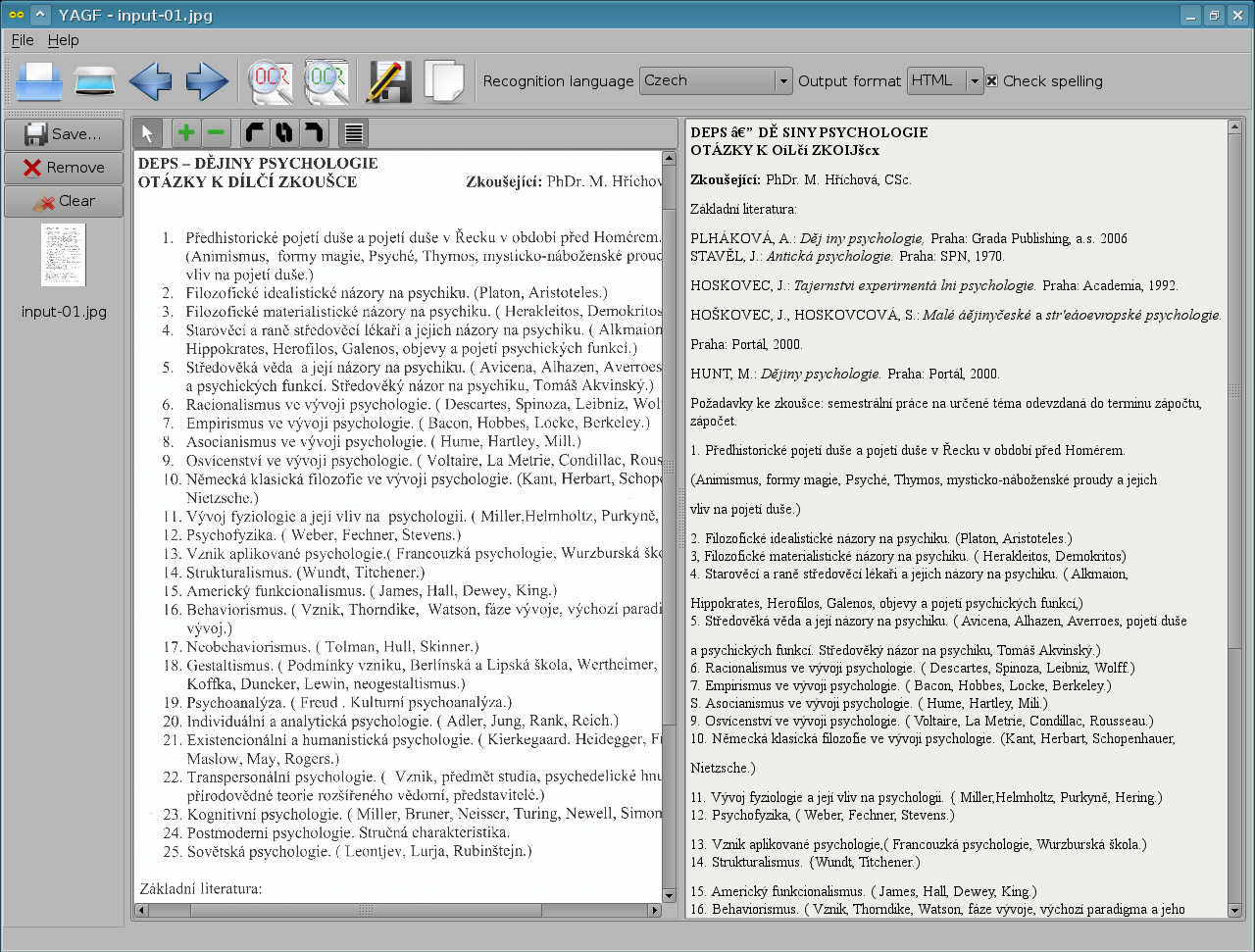Copy recognized text to clipboard

click(x=444, y=81)
